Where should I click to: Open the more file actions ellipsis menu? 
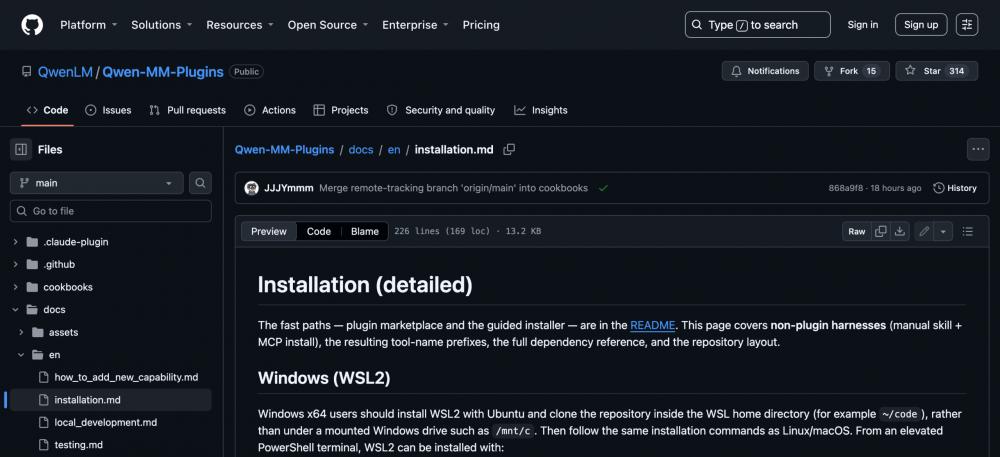tap(978, 149)
